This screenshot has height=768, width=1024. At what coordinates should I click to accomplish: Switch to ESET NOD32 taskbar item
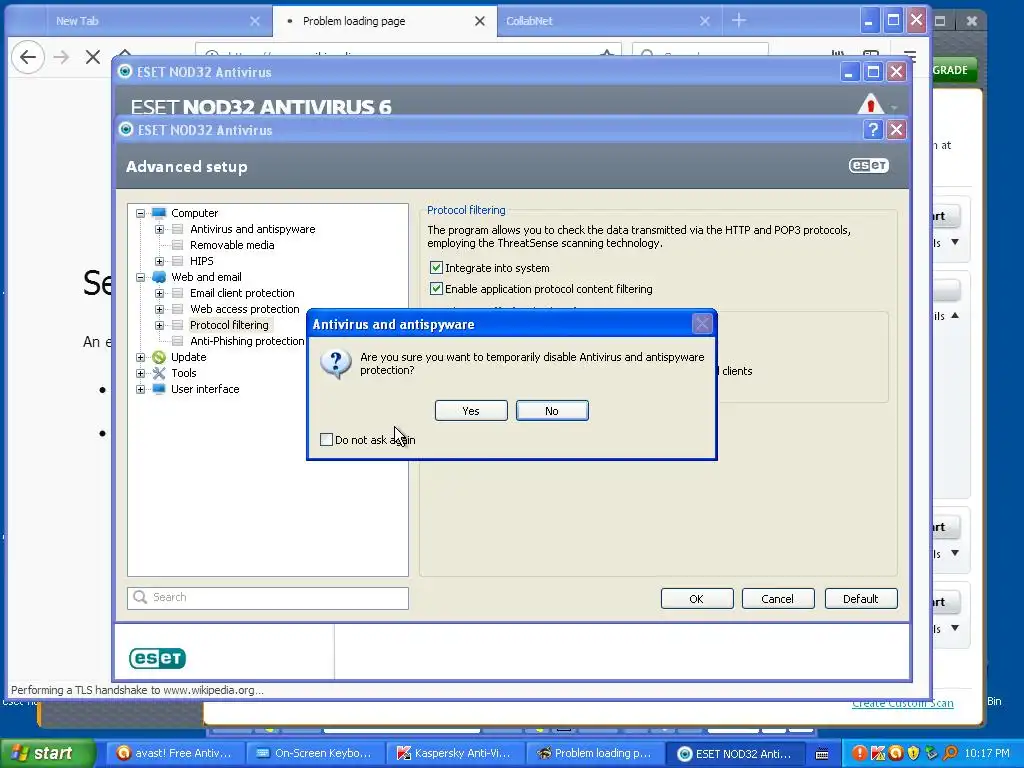tap(734, 753)
